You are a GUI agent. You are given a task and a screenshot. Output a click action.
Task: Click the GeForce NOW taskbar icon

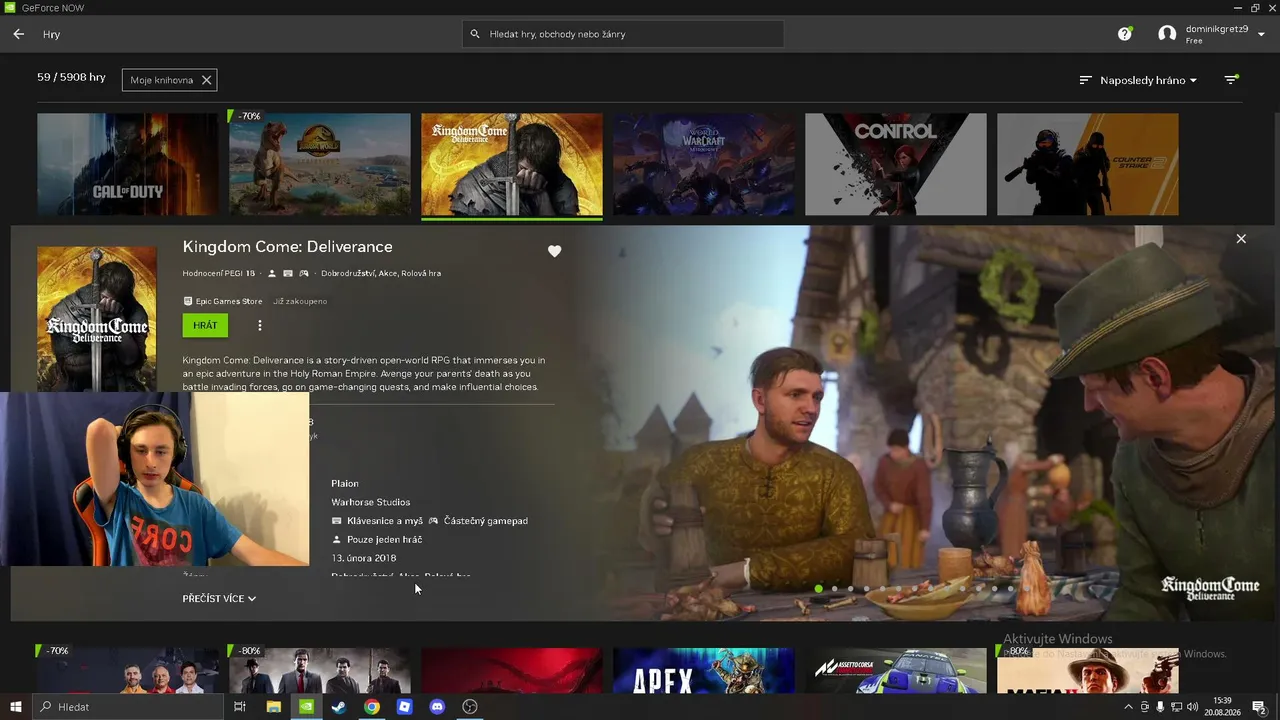tap(306, 707)
